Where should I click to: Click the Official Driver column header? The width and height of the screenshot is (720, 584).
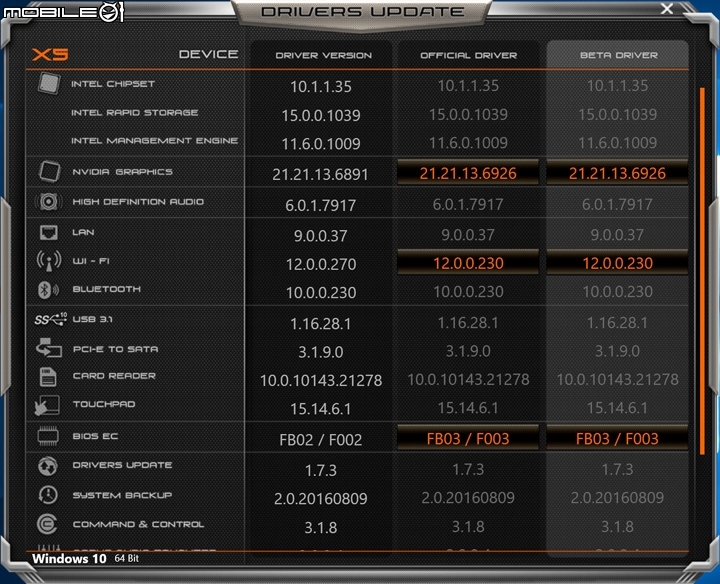[x=468, y=55]
